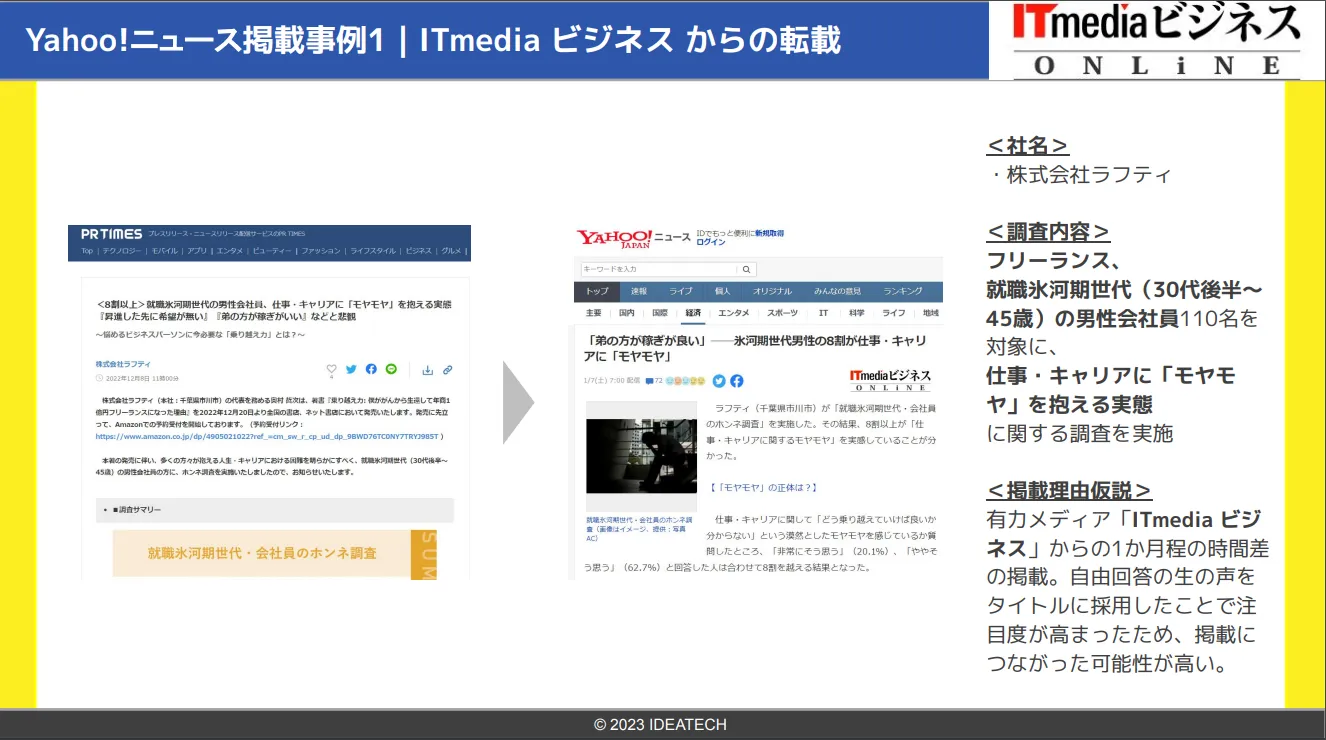Click the Yahoo headline 「弟の方が稼ぎが良い」

(756, 348)
